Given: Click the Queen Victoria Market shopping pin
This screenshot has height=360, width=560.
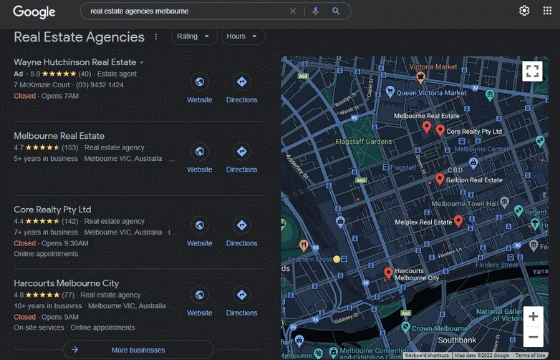Looking at the screenshot, I should click(390, 91).
